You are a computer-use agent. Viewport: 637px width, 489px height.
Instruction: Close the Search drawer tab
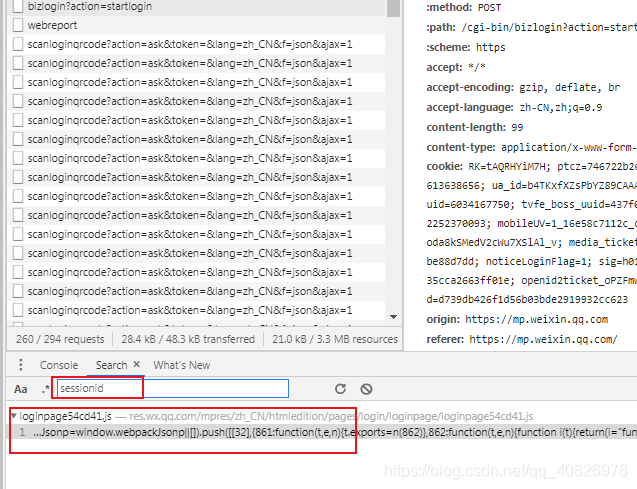tap(136, 364)
